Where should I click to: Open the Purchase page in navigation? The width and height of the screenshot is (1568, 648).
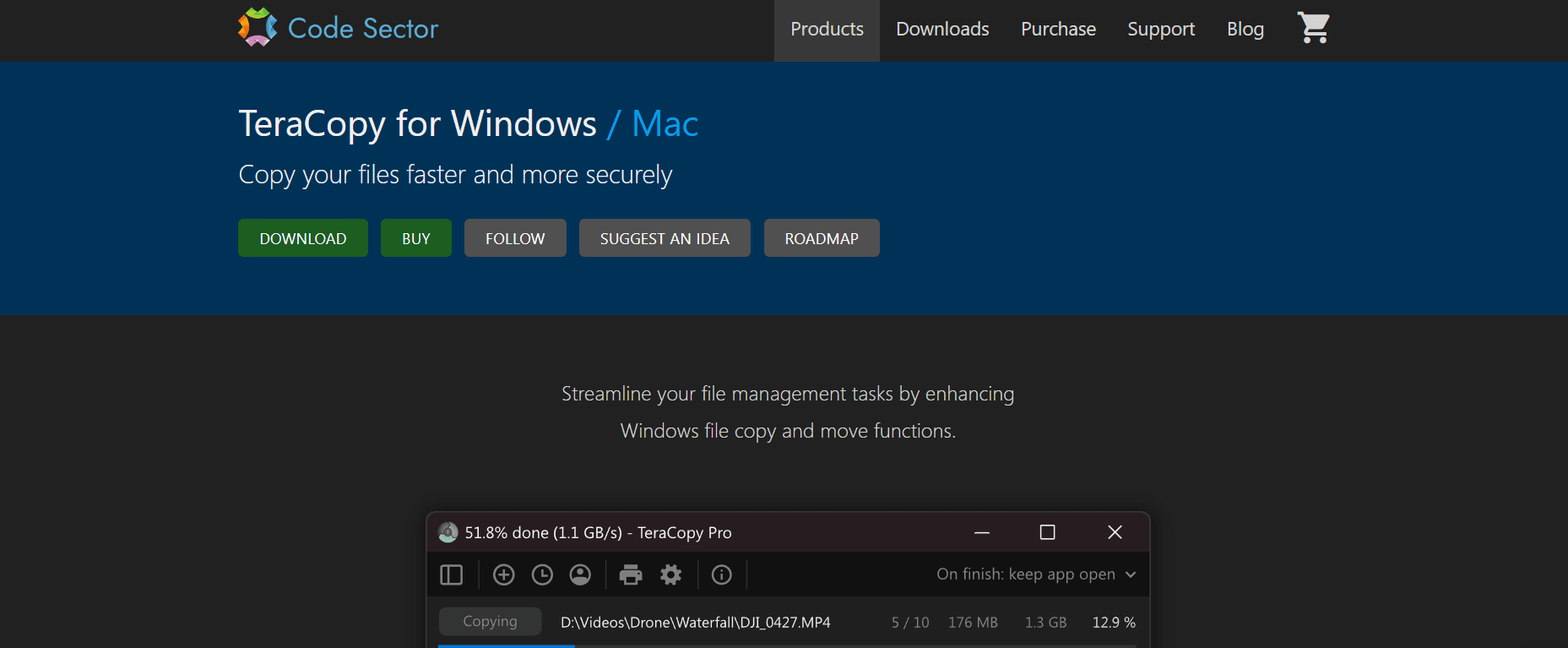coord(1058,30)
